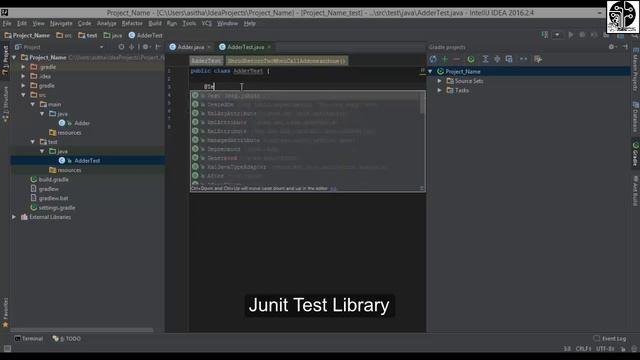Run the selected configuration
Screen dimensions: 640x360
(571, 35)
